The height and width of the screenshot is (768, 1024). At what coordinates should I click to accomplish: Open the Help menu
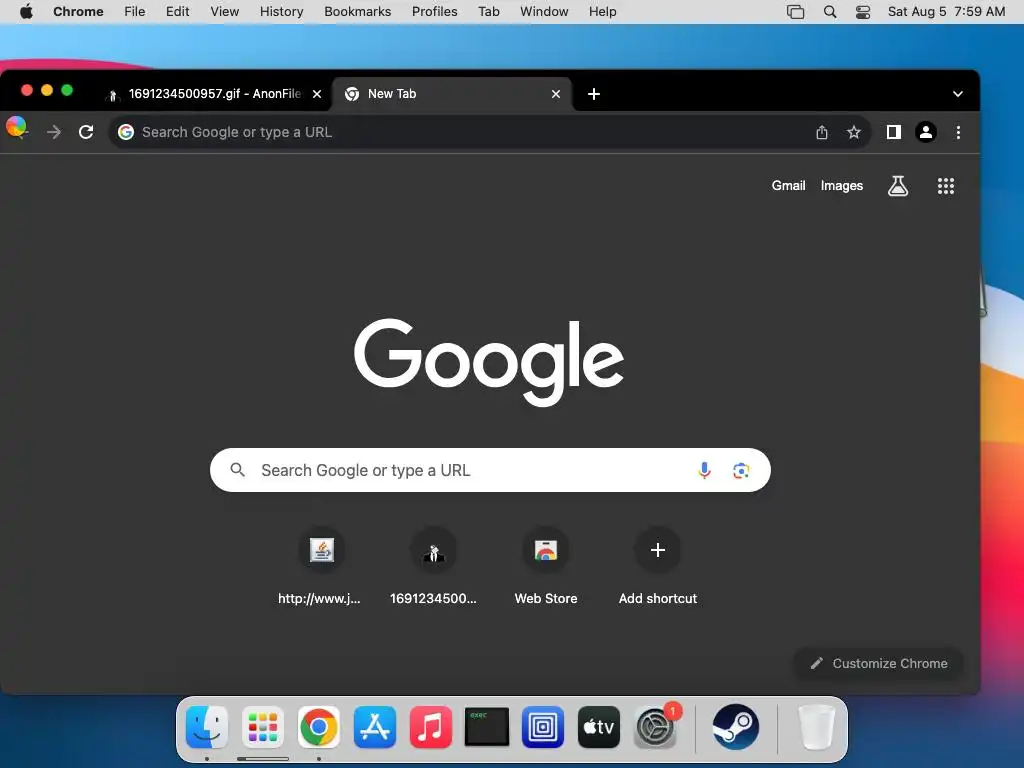pyautogui.click(x=602, y=12)
